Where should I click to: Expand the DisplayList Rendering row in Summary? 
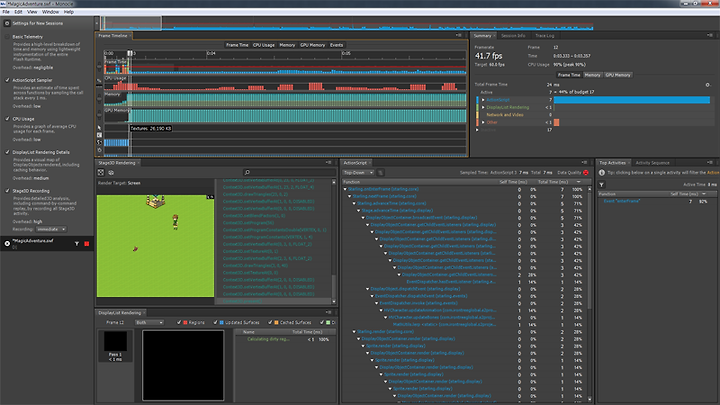tap(483, 107)
